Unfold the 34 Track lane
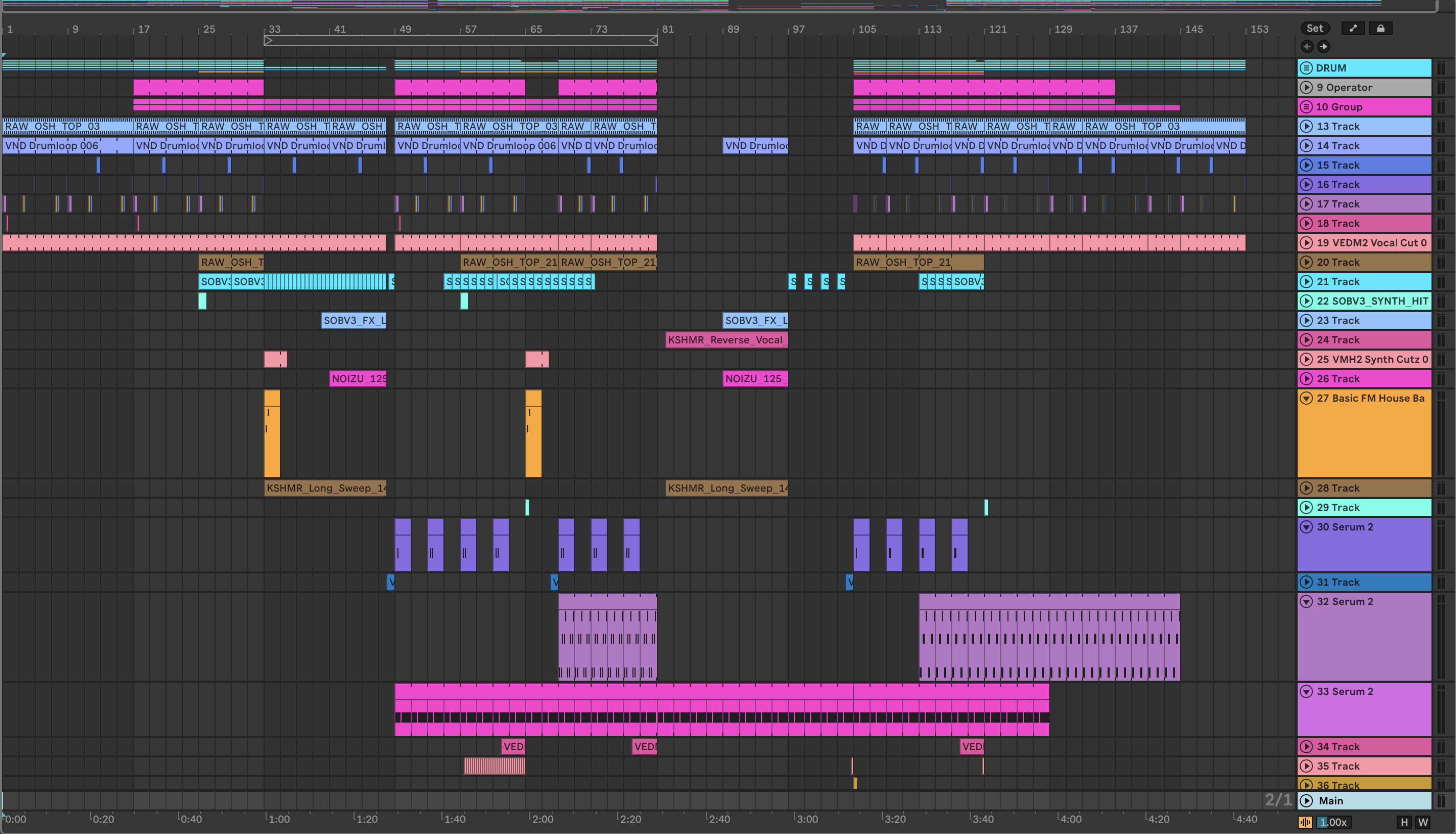Screen dimensions: 1456x834 pyautogui.click(x=1306, y=747)
